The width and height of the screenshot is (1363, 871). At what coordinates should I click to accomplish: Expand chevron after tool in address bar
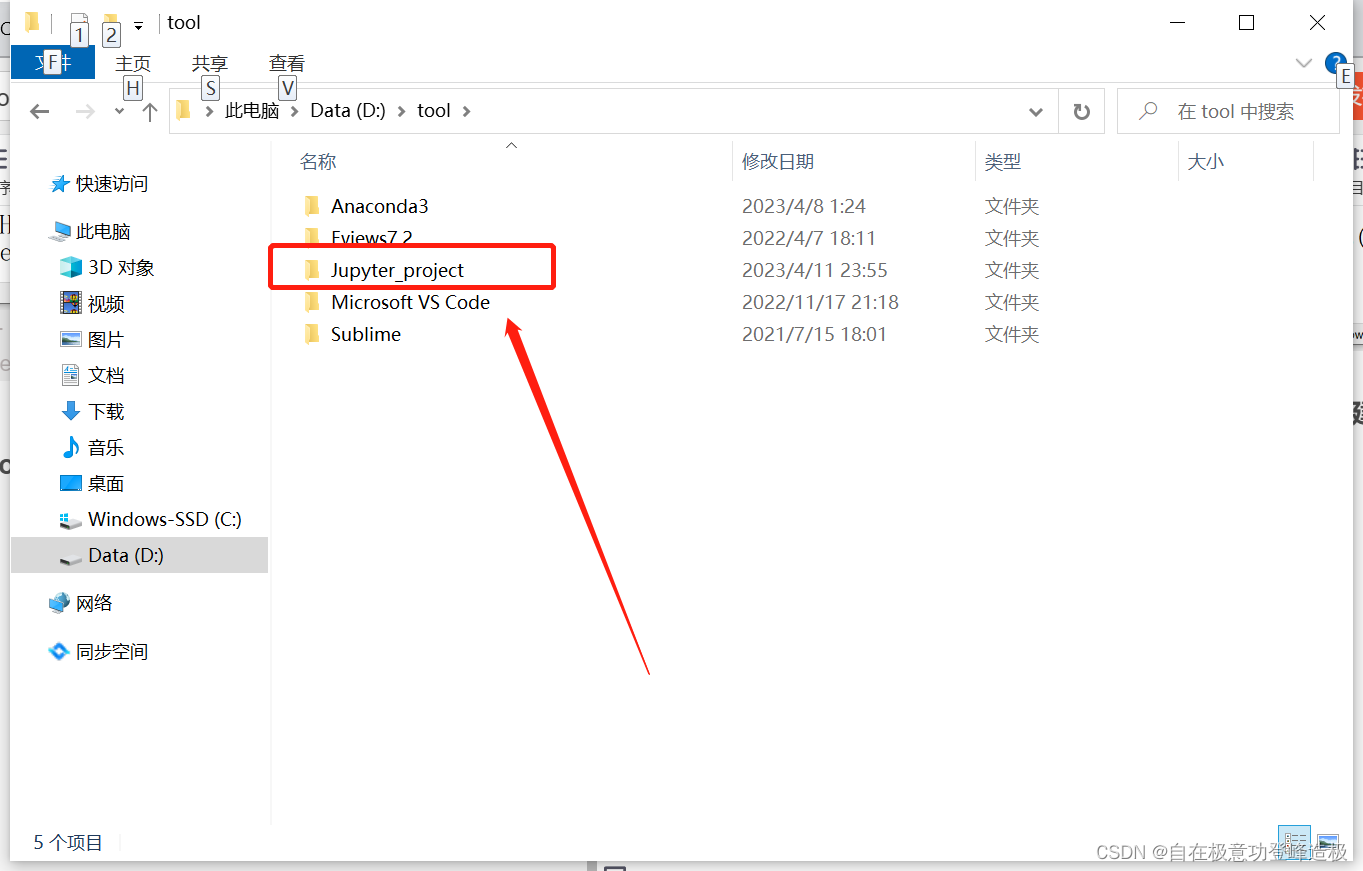tap(466, 110)
